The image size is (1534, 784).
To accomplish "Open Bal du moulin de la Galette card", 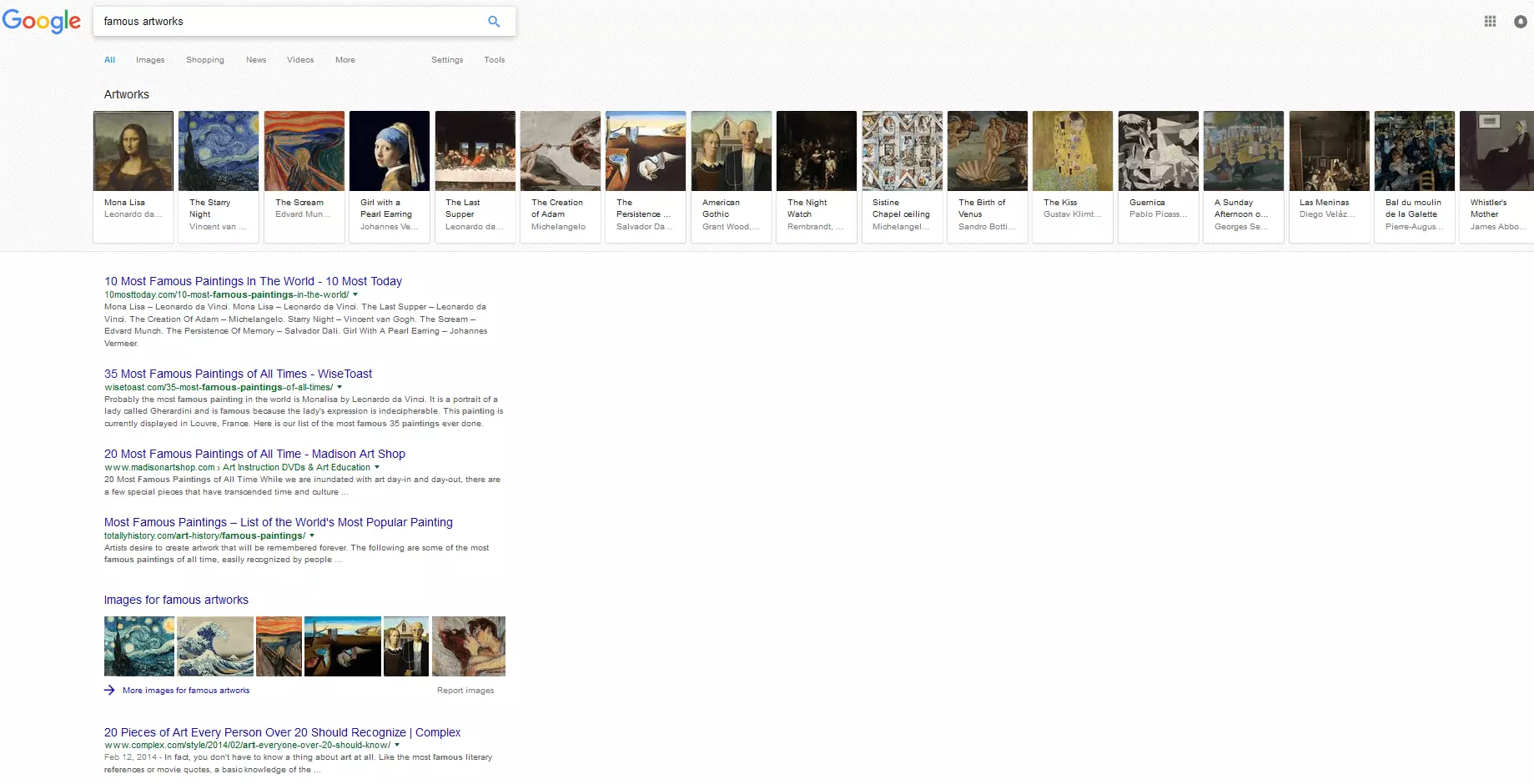I will pos(1415,177).
